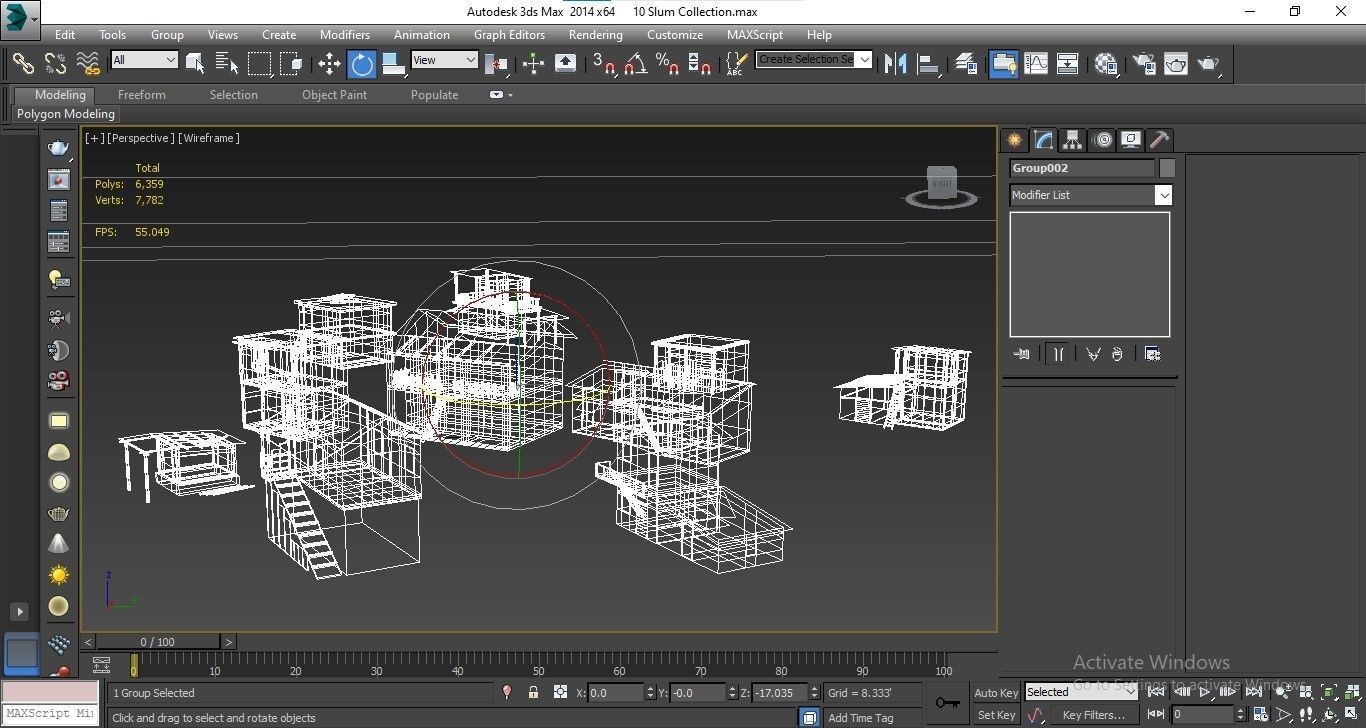Open Key Filters dialog

point(1094,715)
